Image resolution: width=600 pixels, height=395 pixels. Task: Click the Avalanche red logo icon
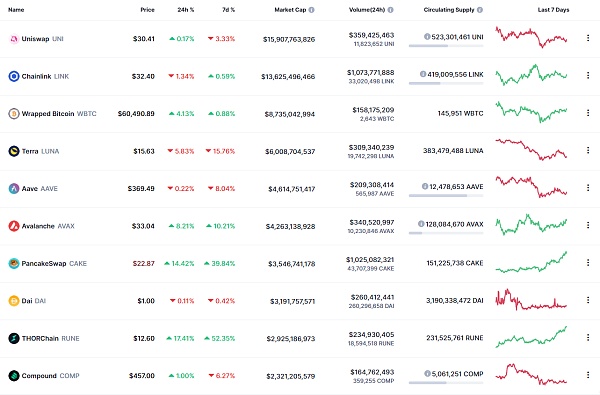[x=14, y=226]
